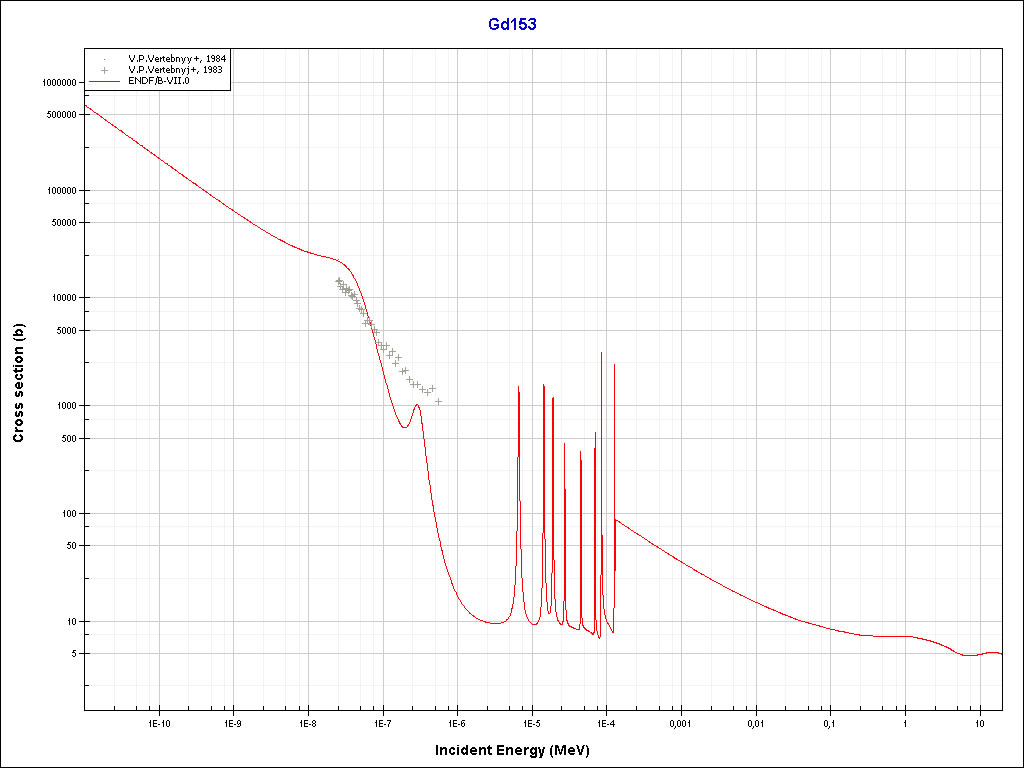This screenshot has height=768, width=1024.
Task: Click the tallest resonance peak tip near 1E-4
Action: (x=601, y=353)
